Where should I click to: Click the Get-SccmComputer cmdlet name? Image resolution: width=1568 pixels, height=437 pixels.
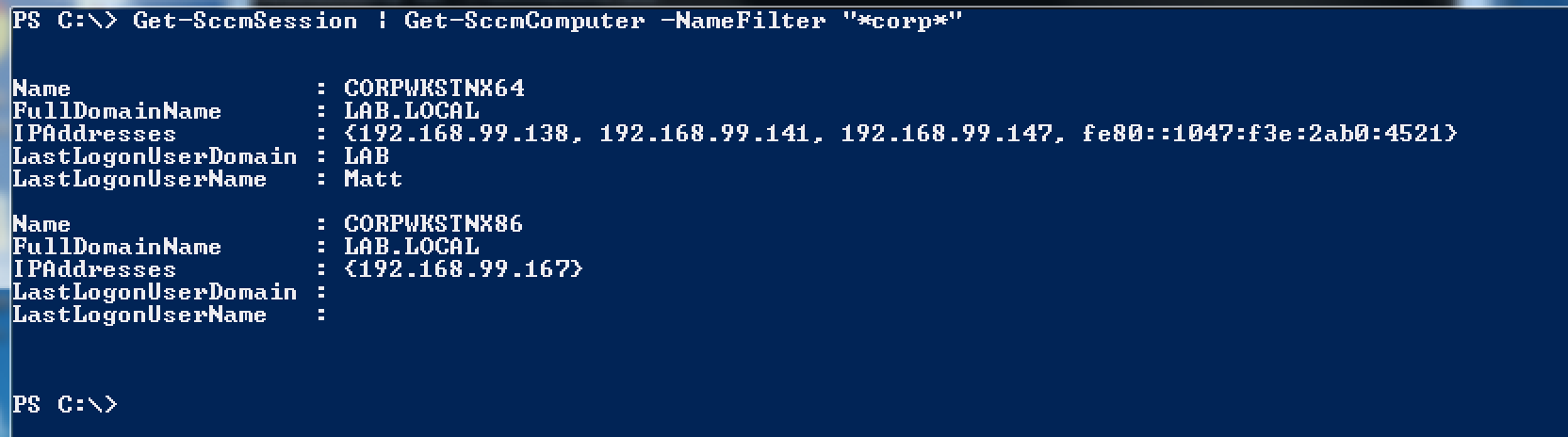pyautogui.click(x=524, y=21)
